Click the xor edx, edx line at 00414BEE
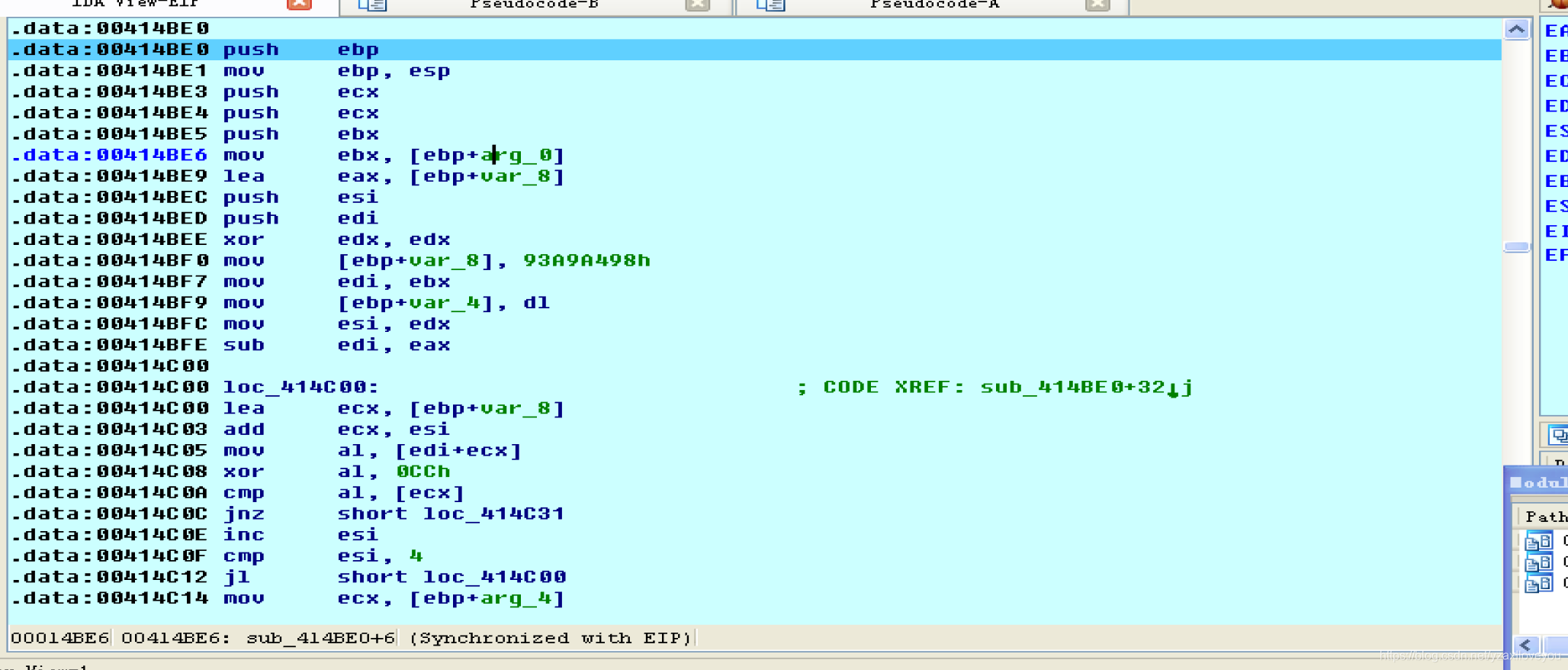Screen dimensions: 1568x670 [754, 240]
